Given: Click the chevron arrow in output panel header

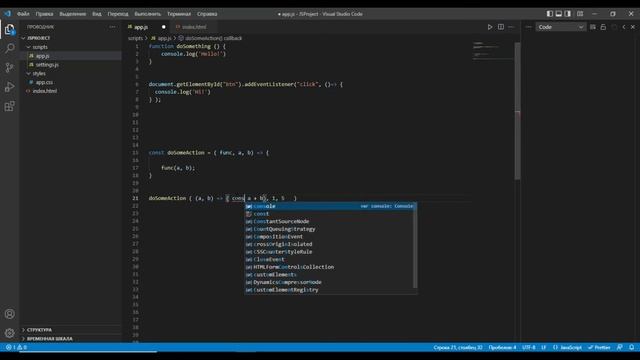Looking at the screenshot, I should [624, 27].
